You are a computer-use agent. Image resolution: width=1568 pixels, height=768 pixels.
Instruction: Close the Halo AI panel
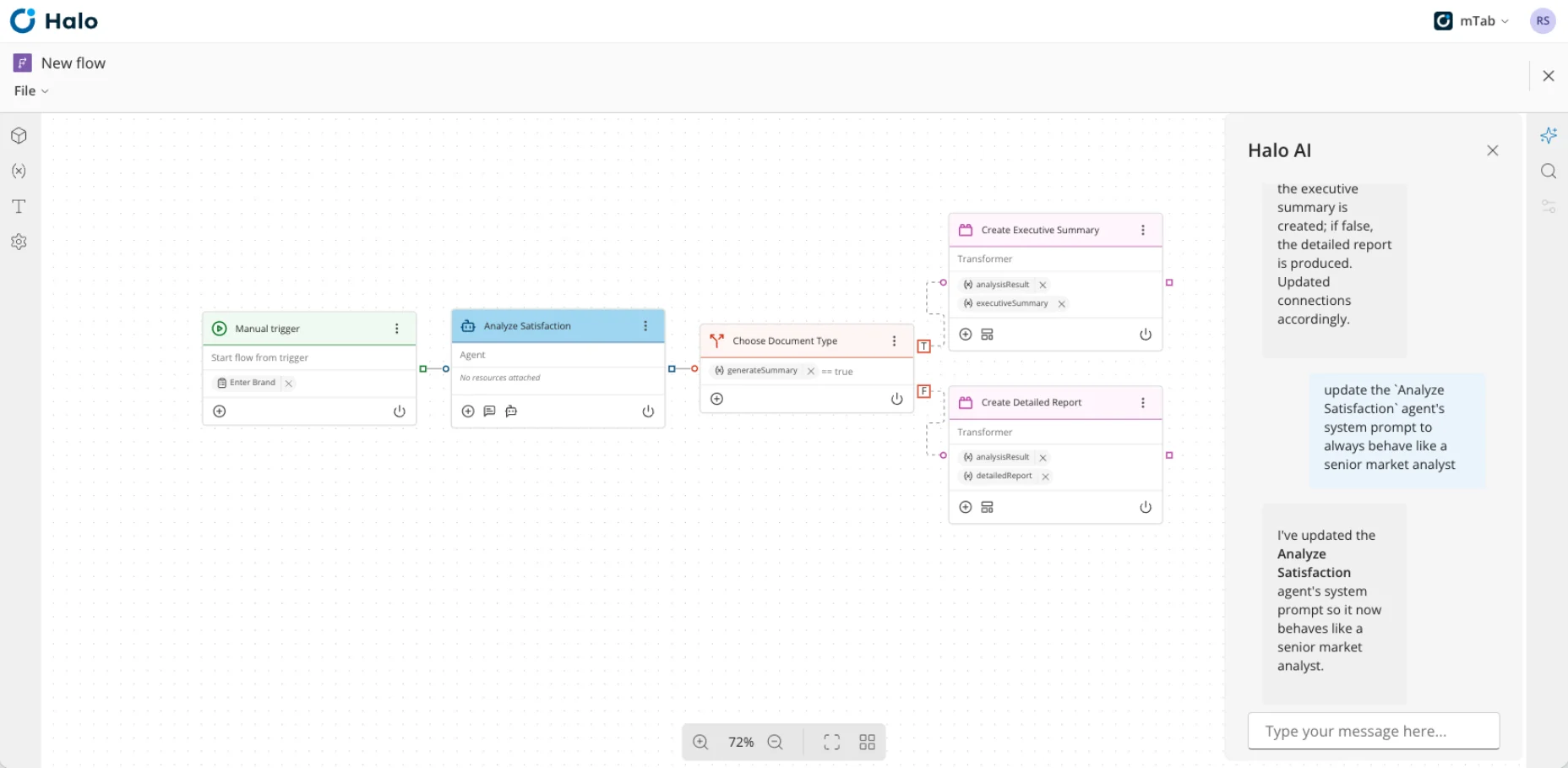click(x=1493, y=150)
